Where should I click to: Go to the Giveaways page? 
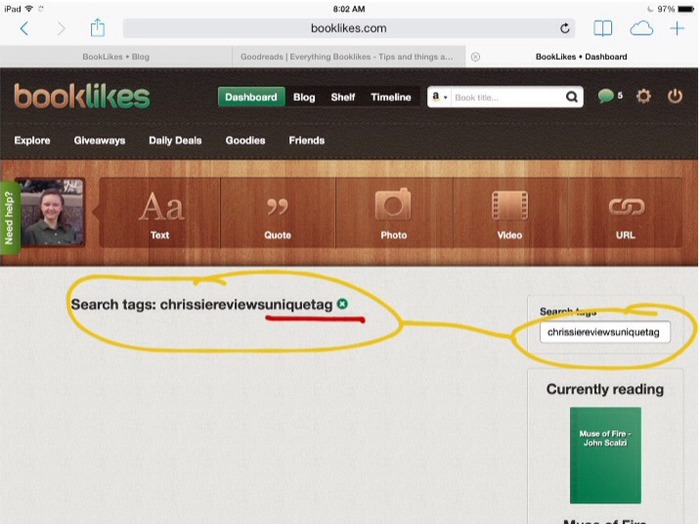click(x=99, y=140)
